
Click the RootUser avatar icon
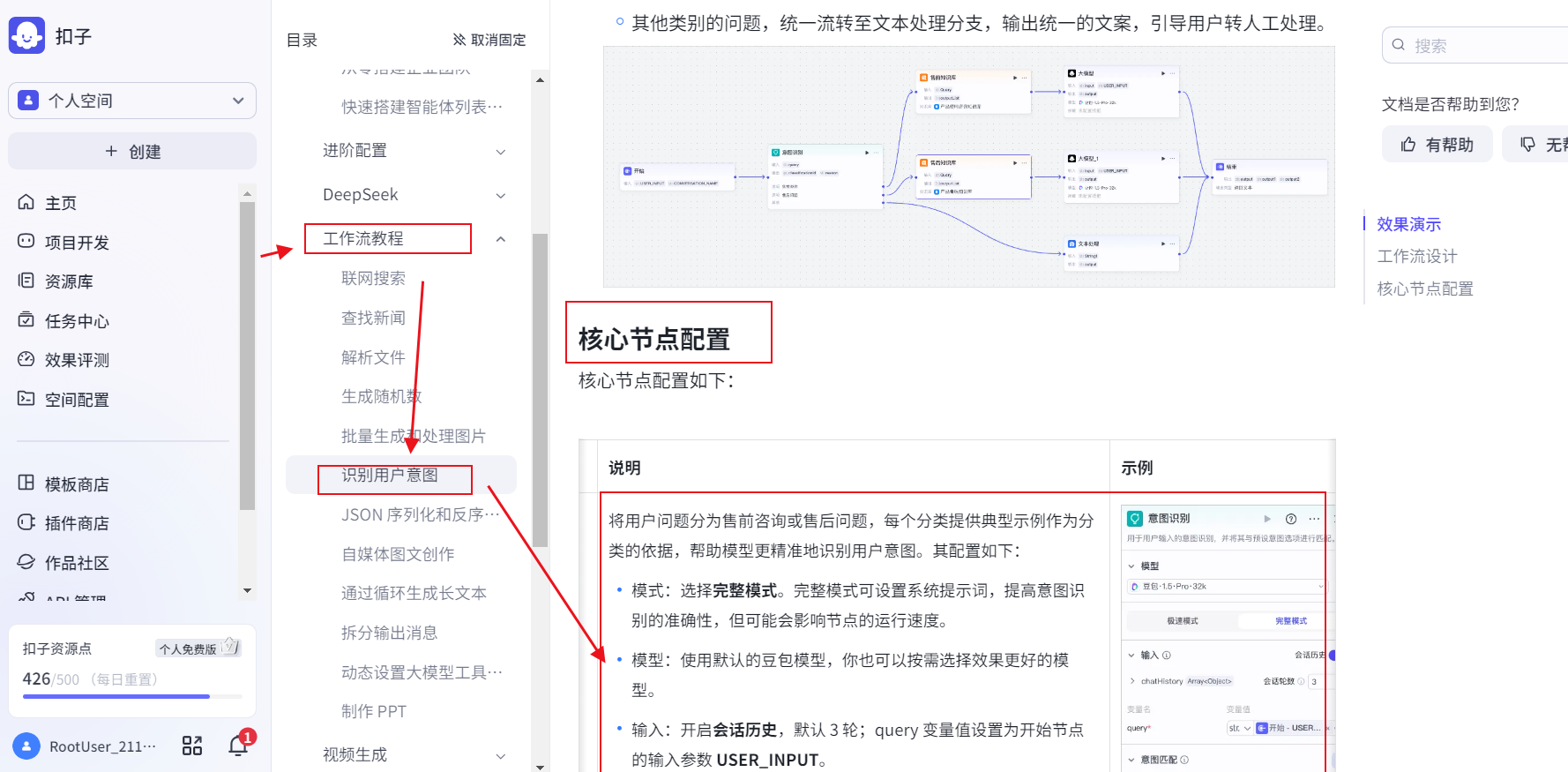coord(26,746)
